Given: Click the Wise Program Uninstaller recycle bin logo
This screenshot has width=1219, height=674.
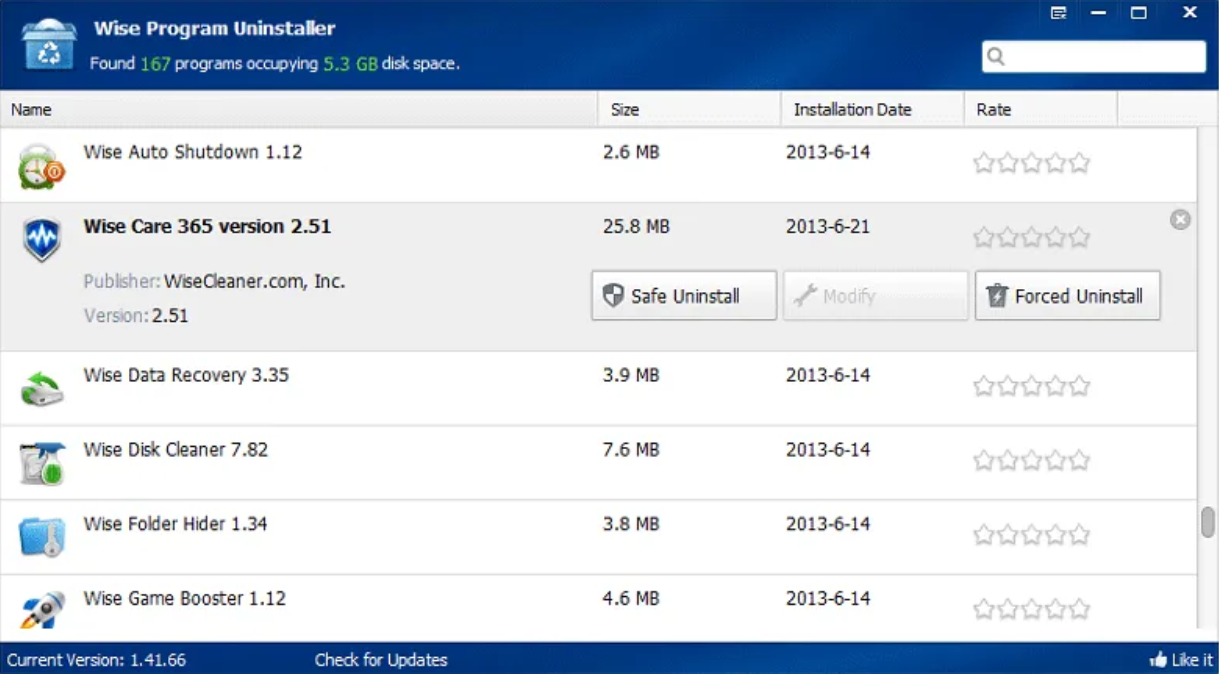Looking at the screenshot, I should click(48, 44).
